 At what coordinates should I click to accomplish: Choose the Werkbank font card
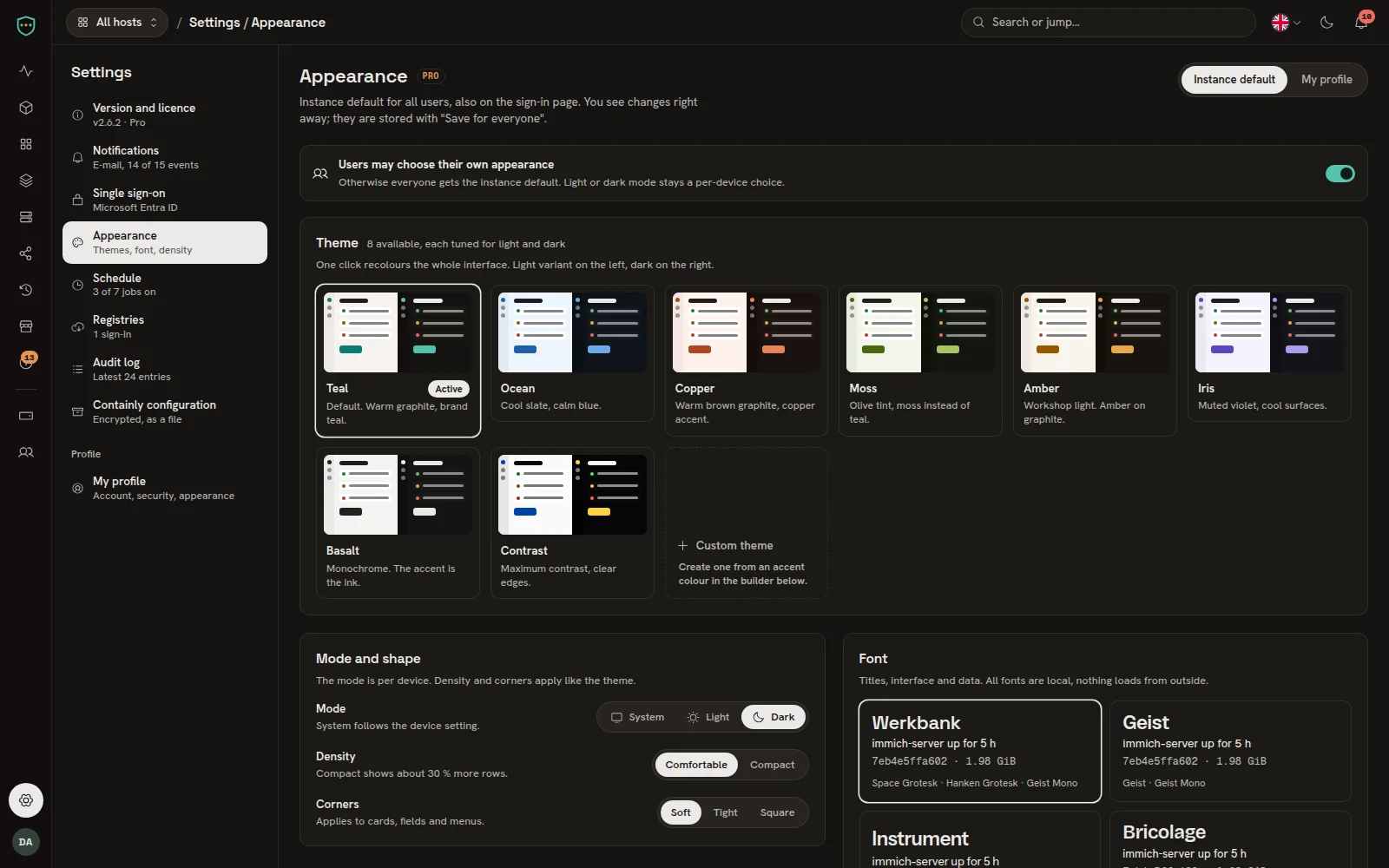click(x=980, y=752)
